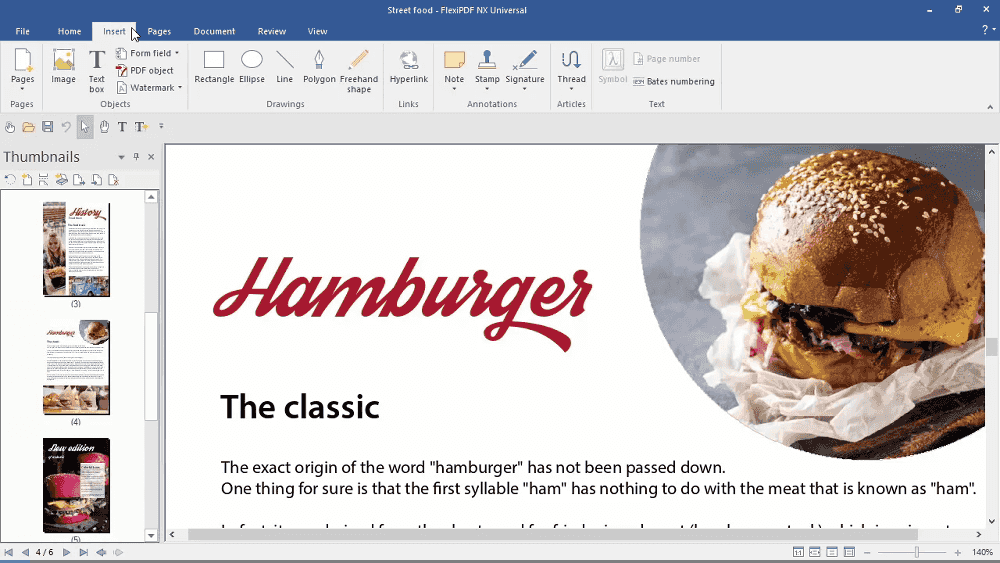Save the document with the floppy disk icon
Image resolution: width=1000 pixels, height=563 pixels.
(47, 127)
